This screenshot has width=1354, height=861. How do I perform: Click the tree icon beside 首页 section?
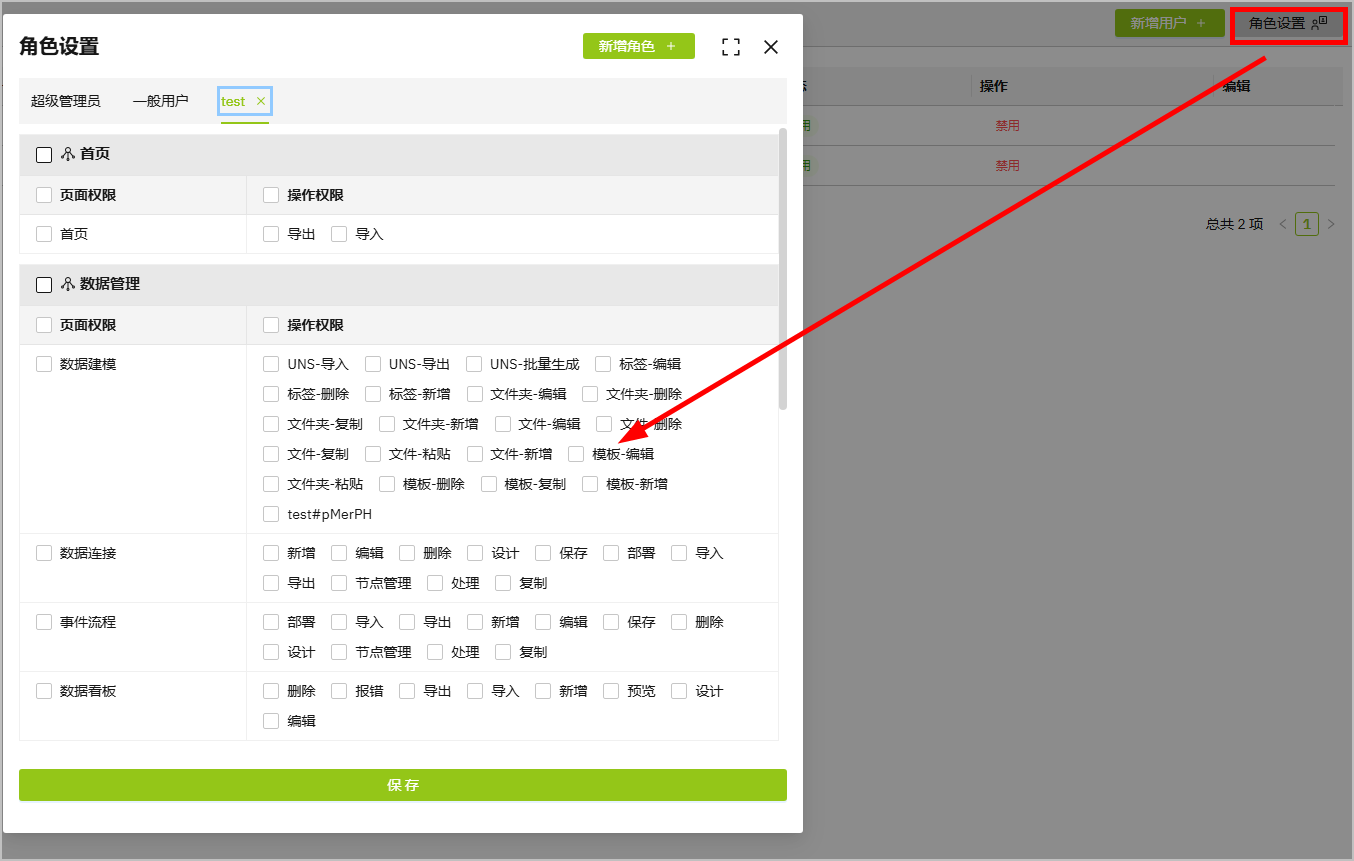click(x=68, y=154)
